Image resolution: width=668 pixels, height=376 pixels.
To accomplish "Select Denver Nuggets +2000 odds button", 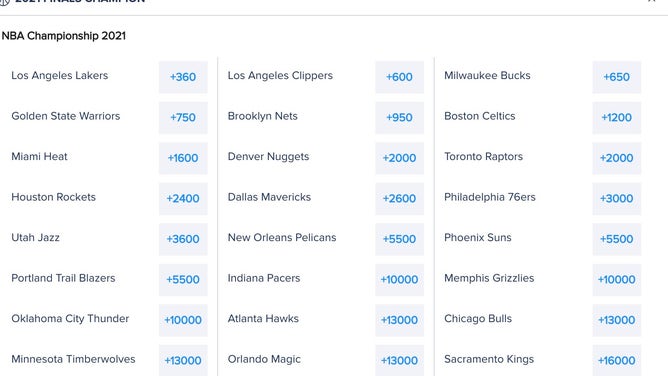I will [400, 158].
